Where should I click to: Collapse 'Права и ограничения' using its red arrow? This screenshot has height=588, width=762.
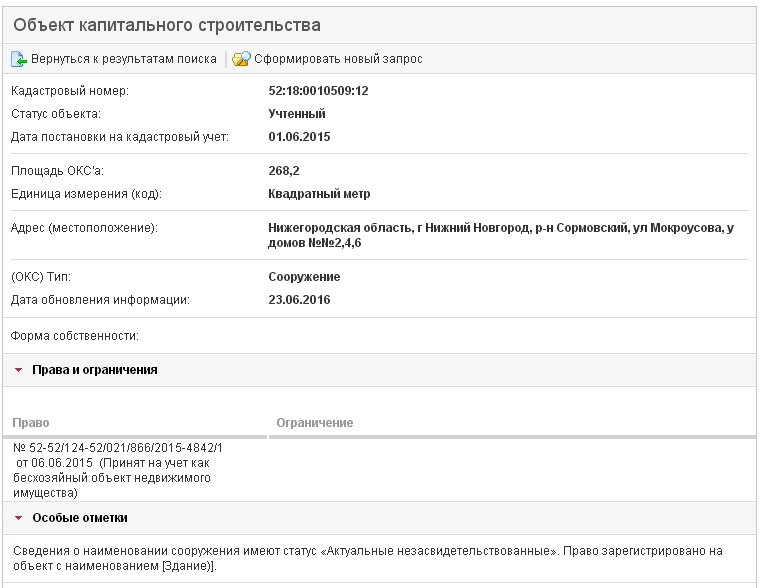click(18, 370)
